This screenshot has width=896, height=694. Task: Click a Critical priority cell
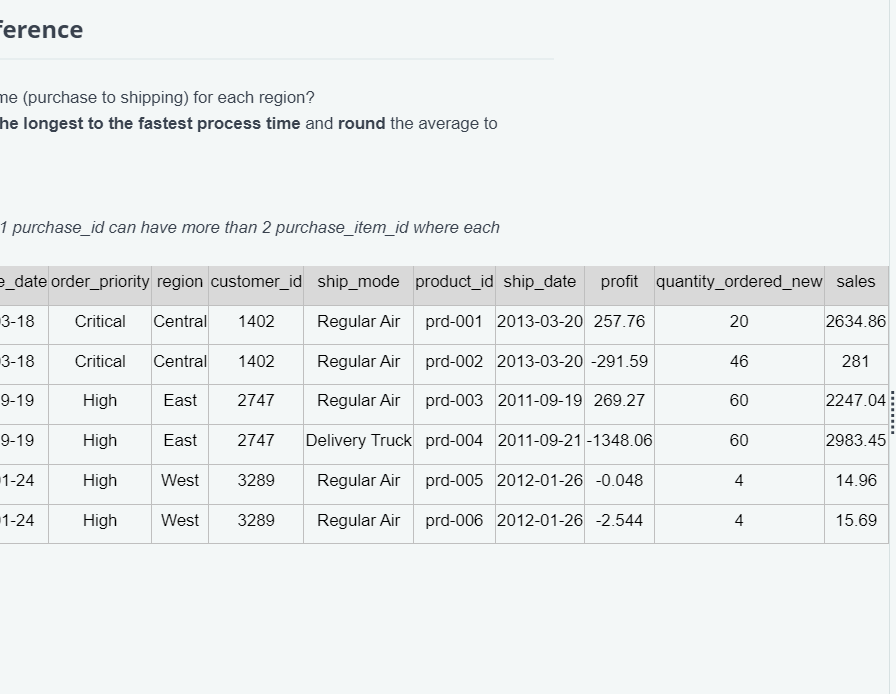coord(100,322)
